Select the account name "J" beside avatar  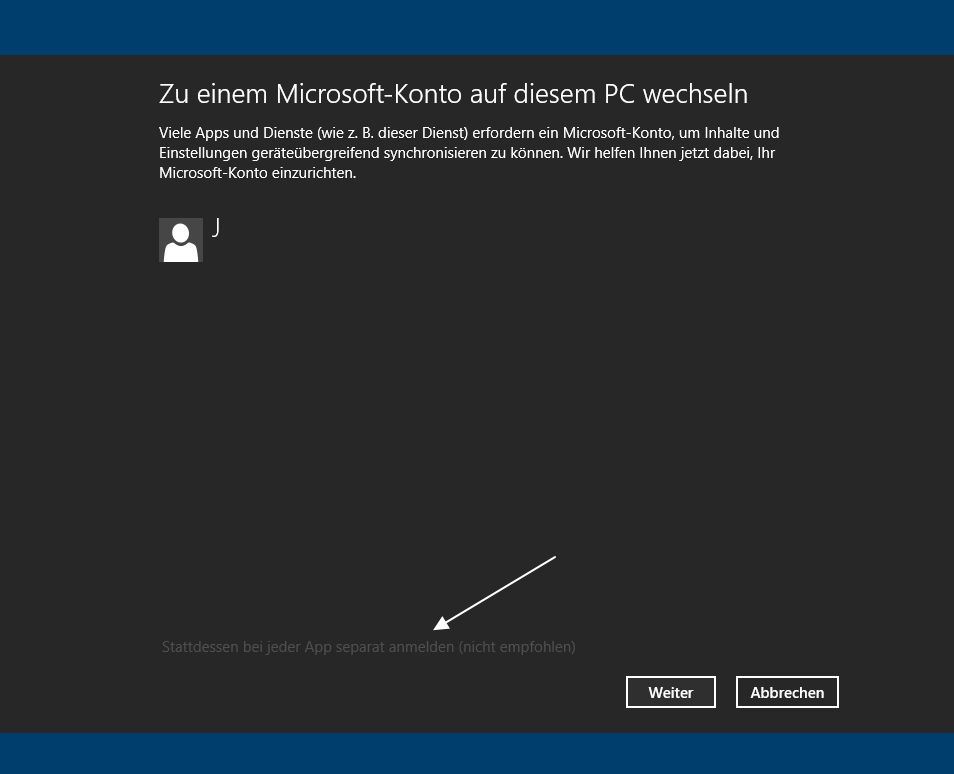click(x=216, y=227)
